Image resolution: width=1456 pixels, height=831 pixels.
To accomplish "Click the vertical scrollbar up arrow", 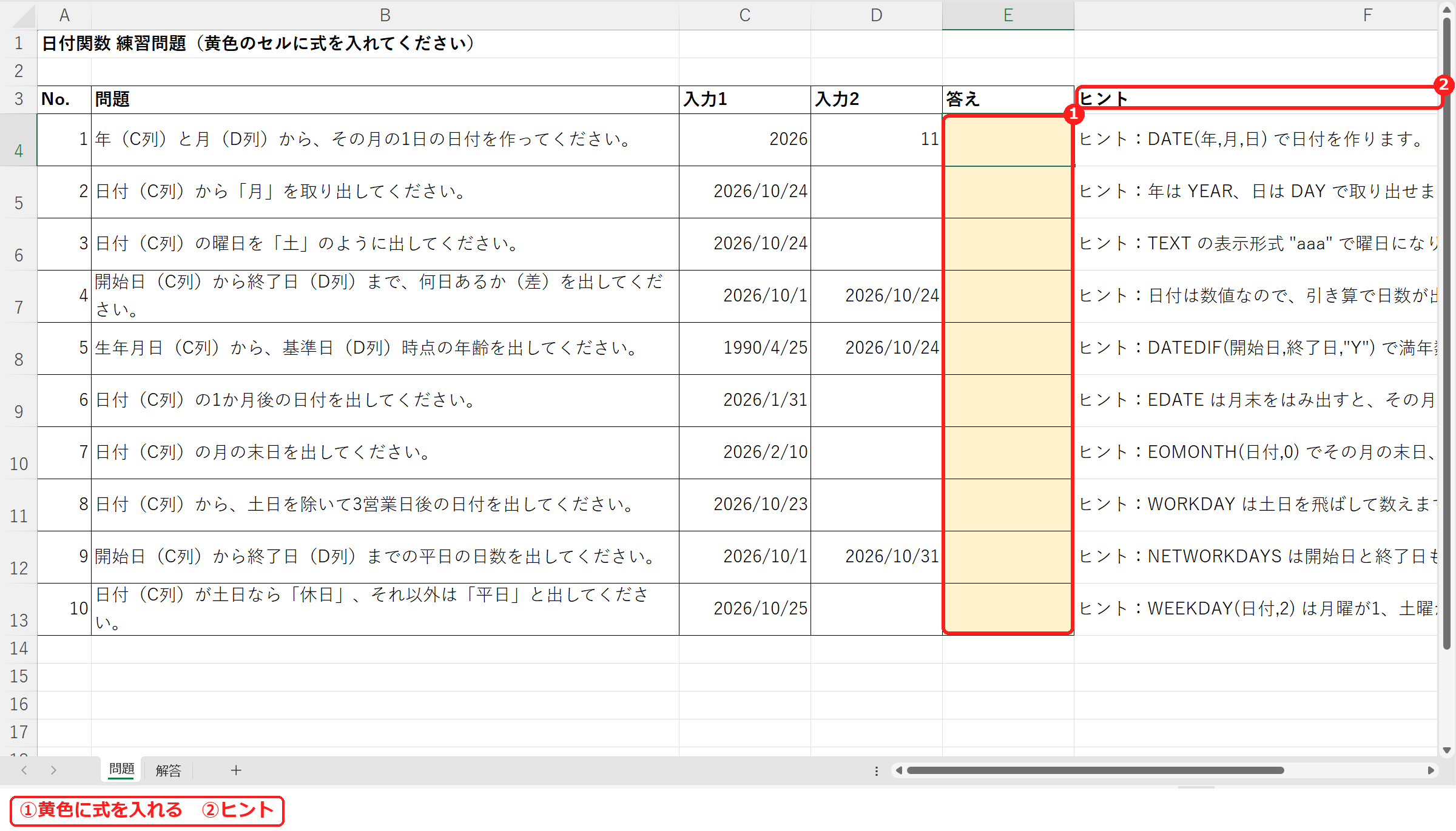I will [1447, 8].
